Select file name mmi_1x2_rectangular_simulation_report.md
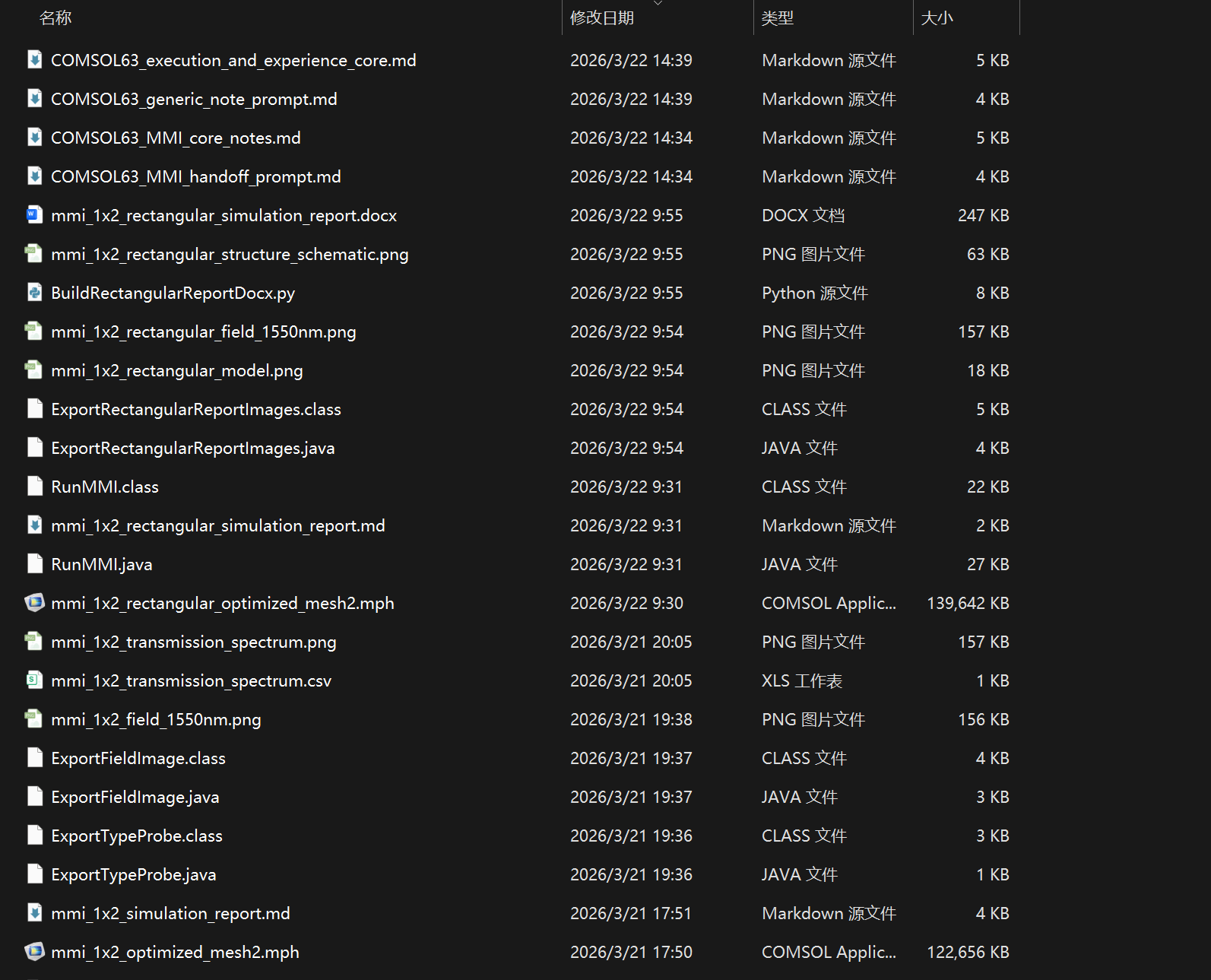Image resolution: width=1211 pixels, height=980 pixels. click(x=218, y=525)
